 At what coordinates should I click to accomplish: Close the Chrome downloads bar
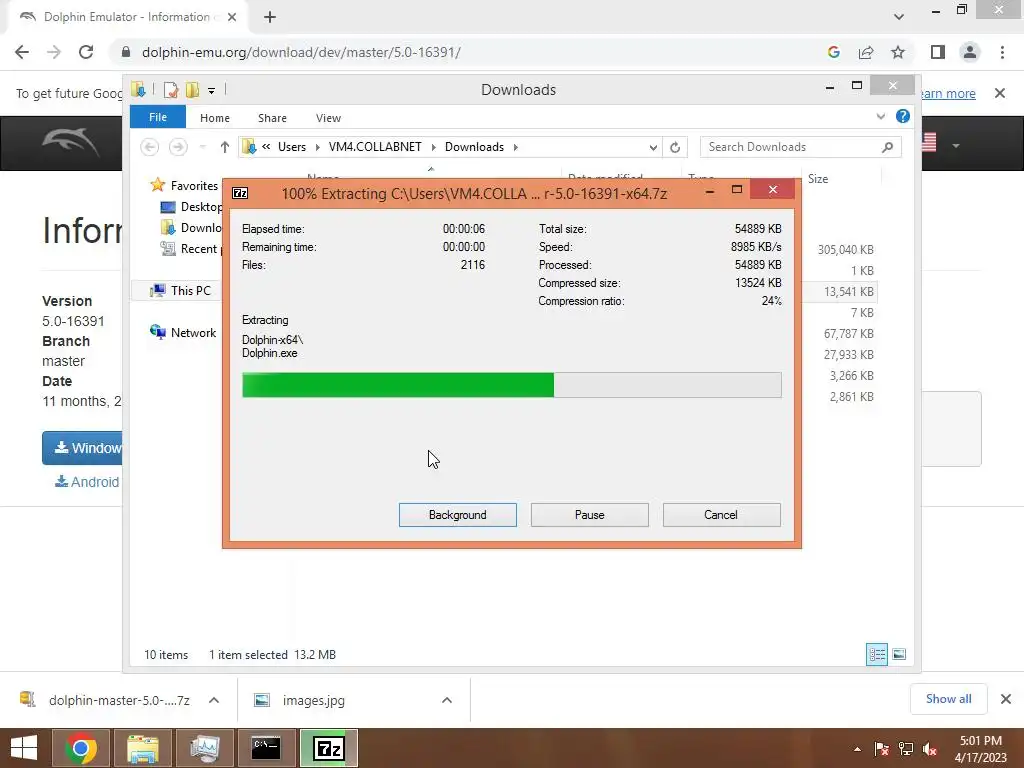(1006, 699)
